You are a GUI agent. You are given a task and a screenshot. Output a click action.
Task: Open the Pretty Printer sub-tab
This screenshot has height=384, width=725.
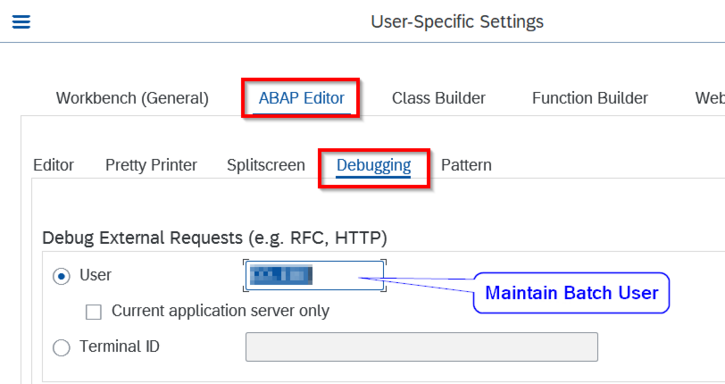[x=151, y=165]
